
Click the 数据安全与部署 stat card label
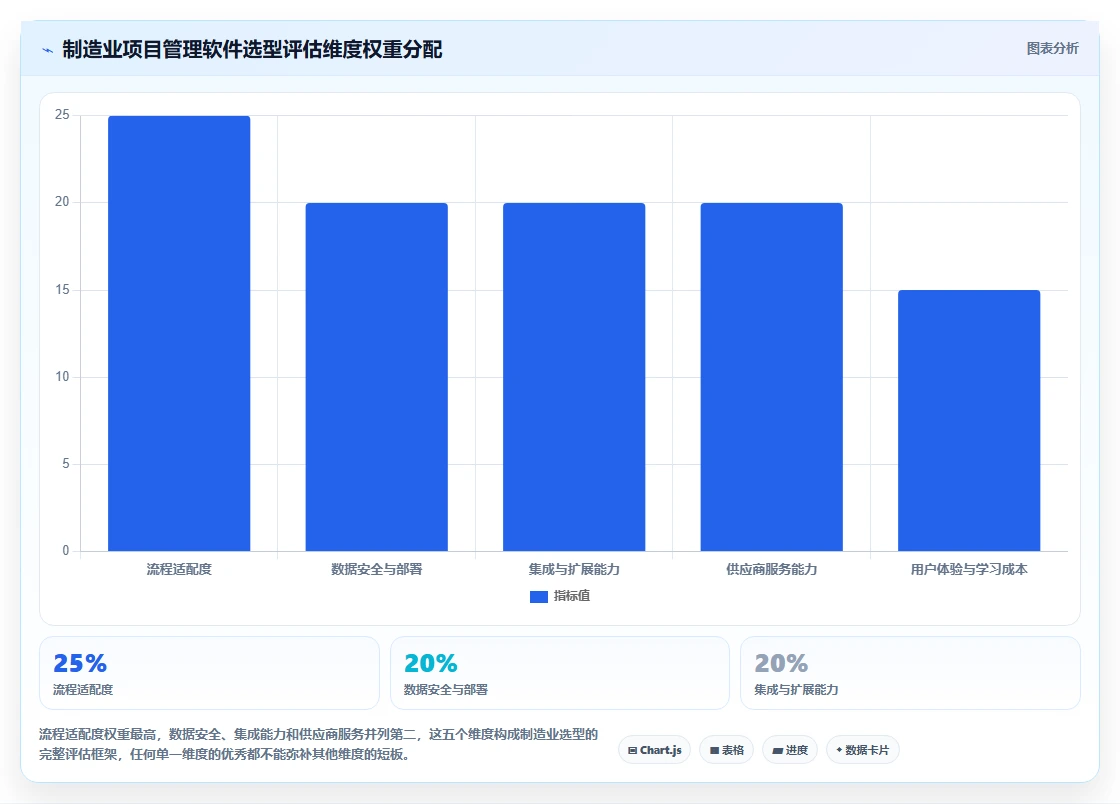point(446,690)
